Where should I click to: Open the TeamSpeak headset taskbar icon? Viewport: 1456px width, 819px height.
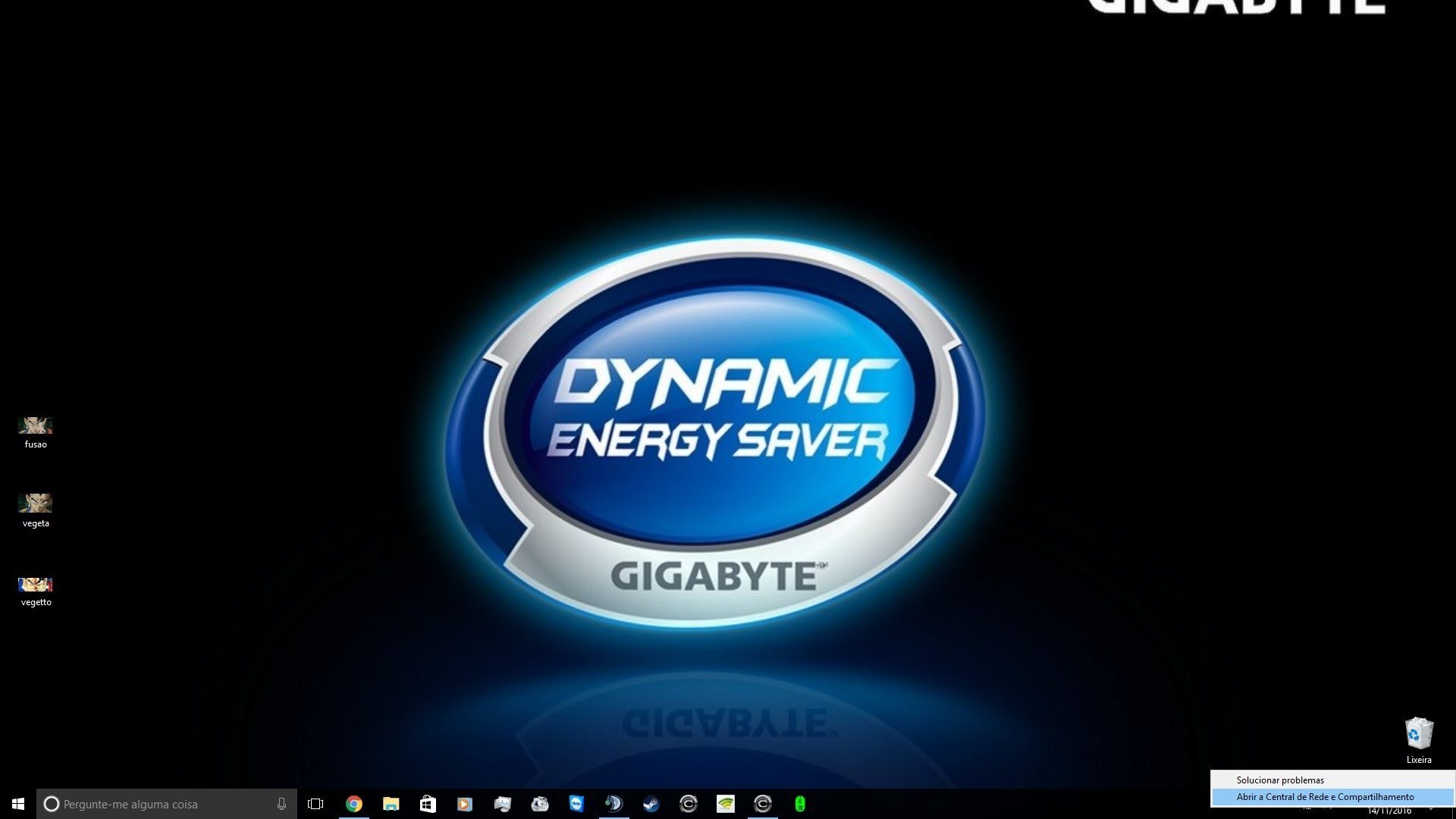[613, 804]
